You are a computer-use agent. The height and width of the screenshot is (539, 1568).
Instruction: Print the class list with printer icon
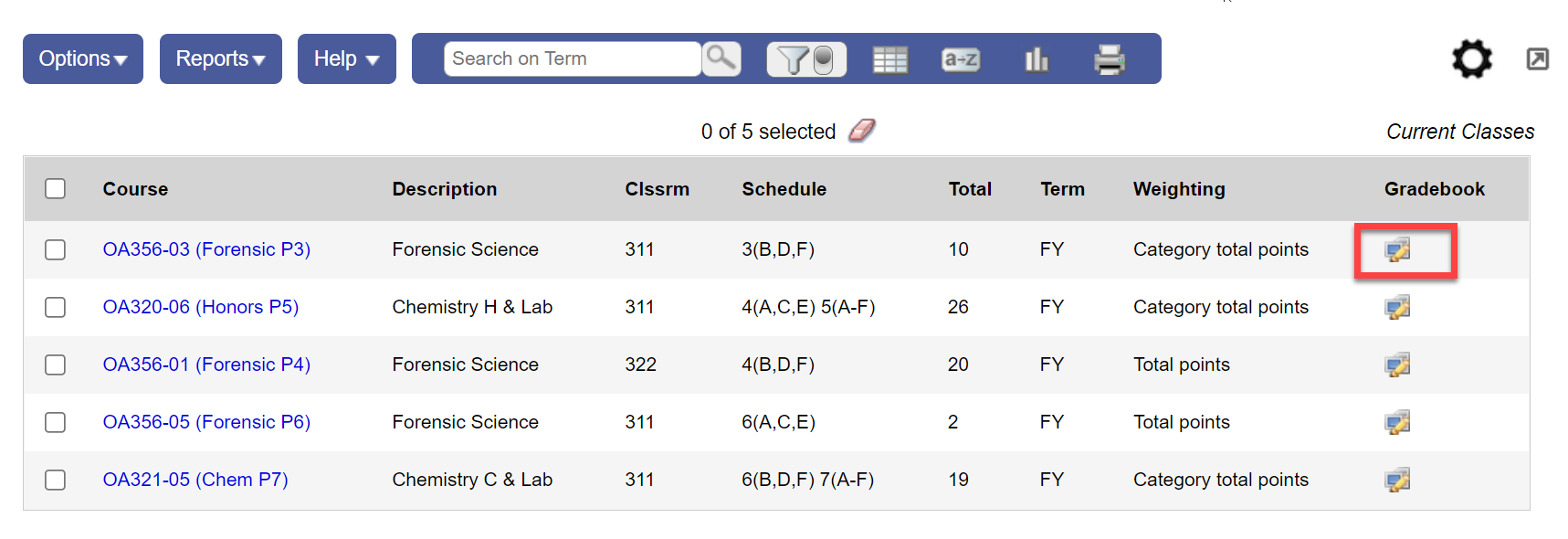pyautogui.click(x=1110, y=58)
